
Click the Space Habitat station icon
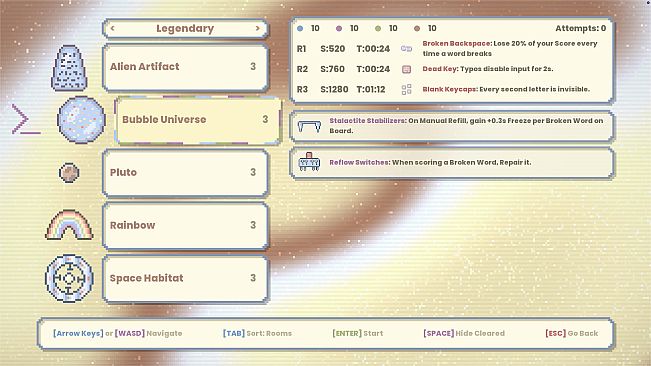point(69,278)
